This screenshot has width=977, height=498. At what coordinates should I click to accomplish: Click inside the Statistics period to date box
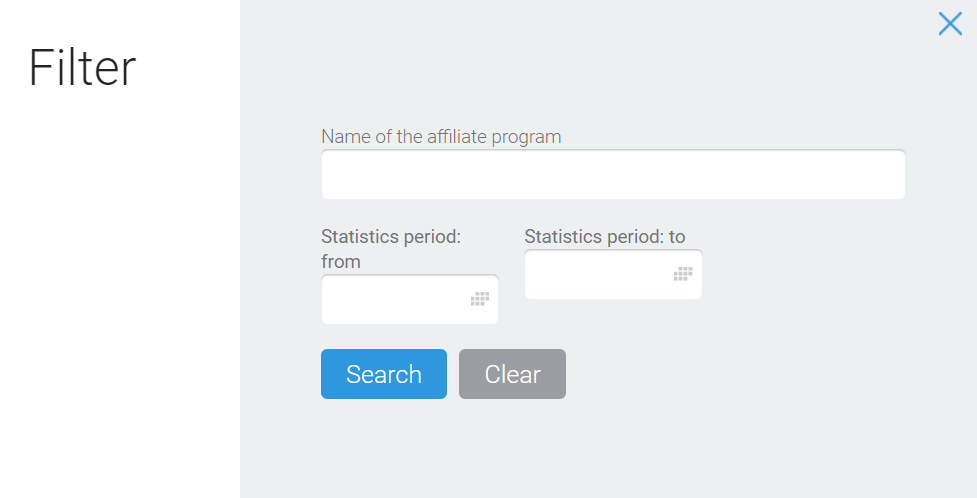tap(613, 274)
